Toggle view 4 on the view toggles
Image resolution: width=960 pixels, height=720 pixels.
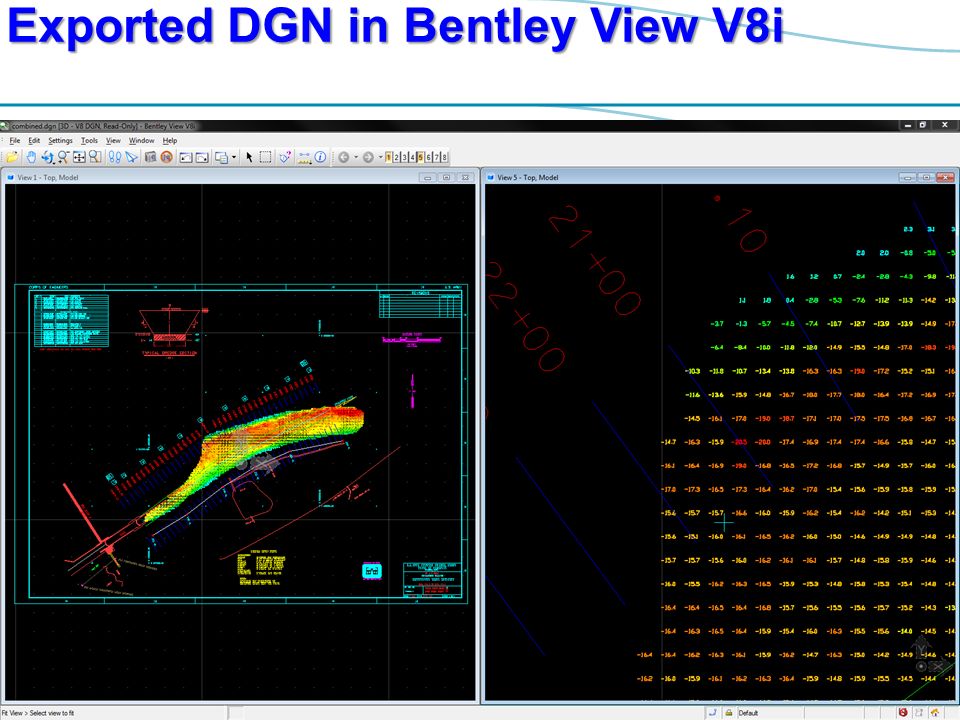tap(413, 157)
